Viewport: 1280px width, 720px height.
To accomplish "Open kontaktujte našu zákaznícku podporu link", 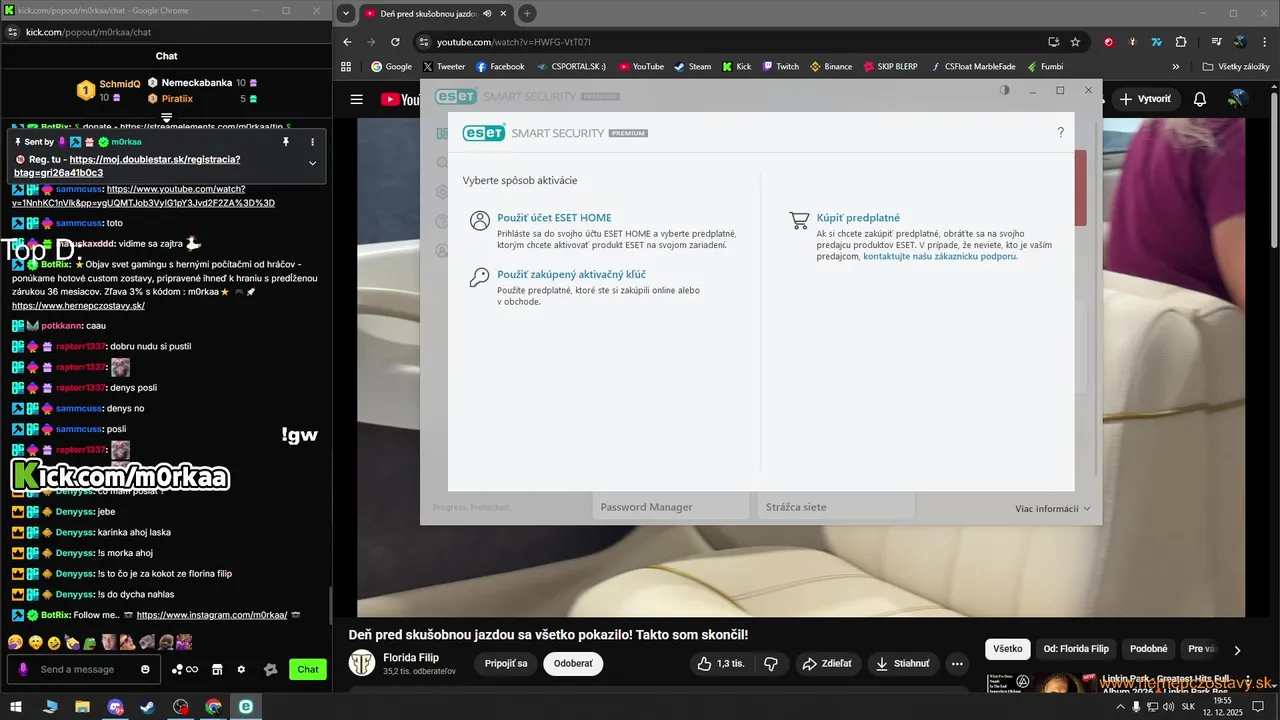I will pyautogui.click(x=939, y=256).
